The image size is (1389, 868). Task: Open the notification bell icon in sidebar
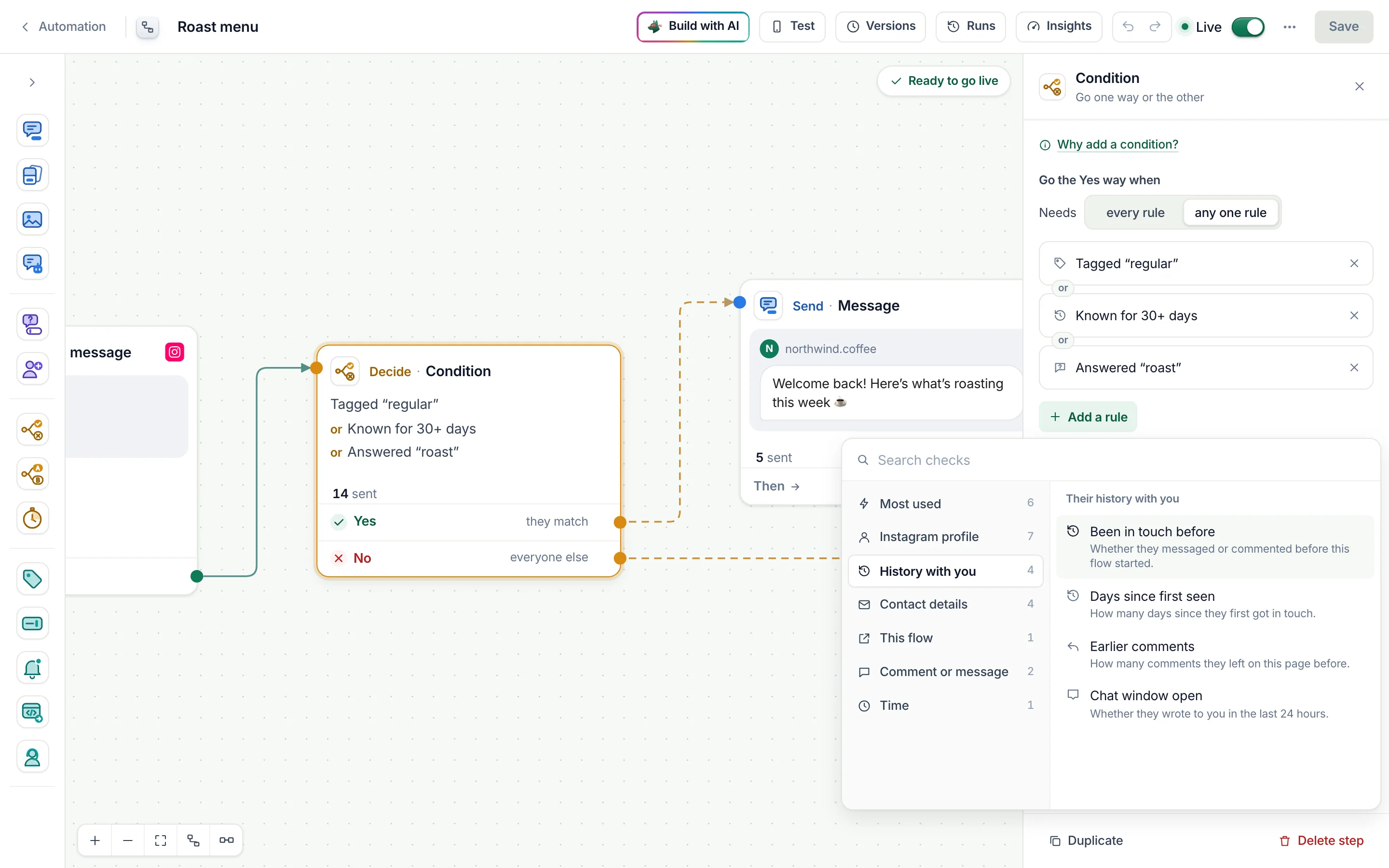click(32, 668)
